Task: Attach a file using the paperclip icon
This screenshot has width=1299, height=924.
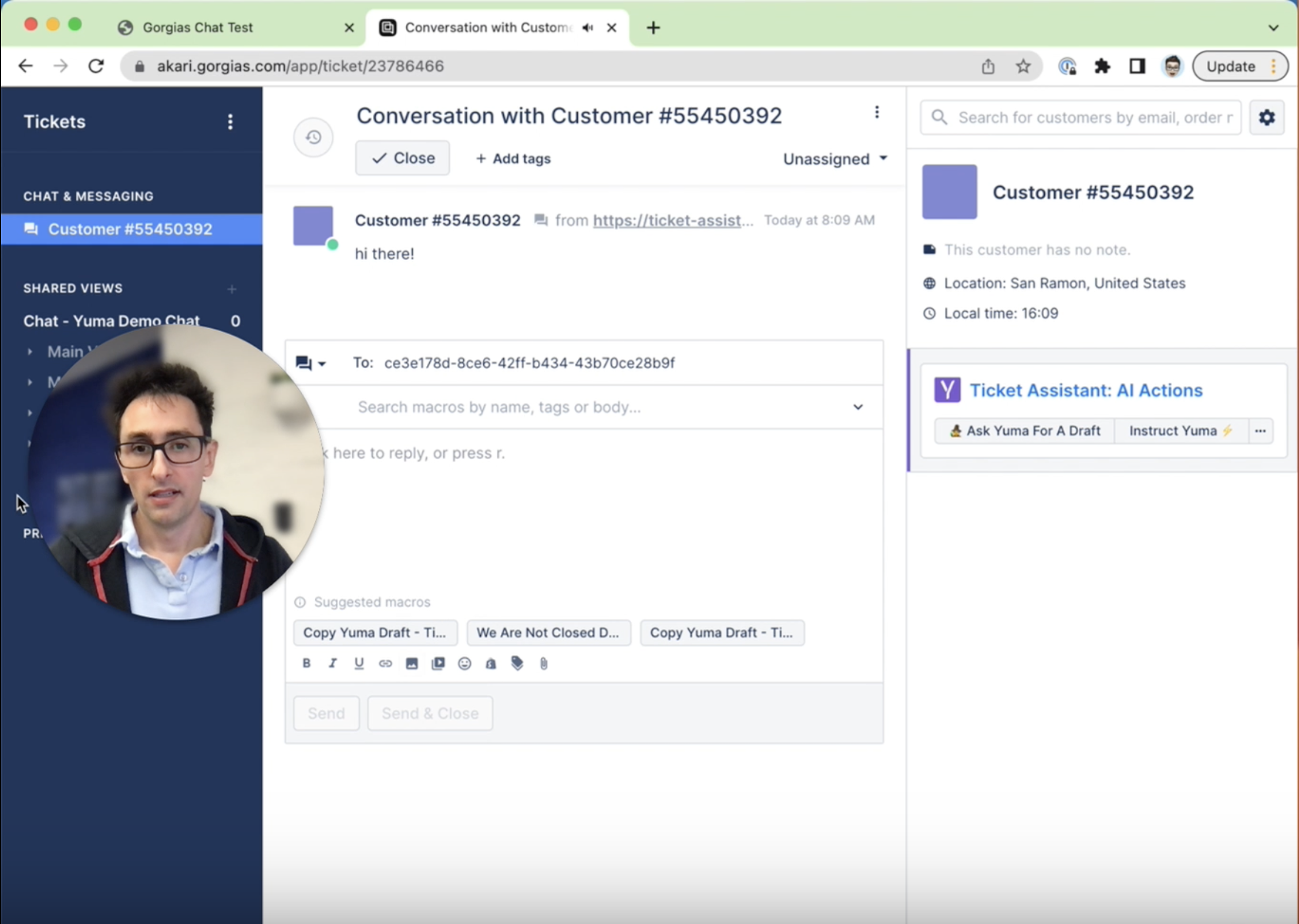Action: point(543,663)
